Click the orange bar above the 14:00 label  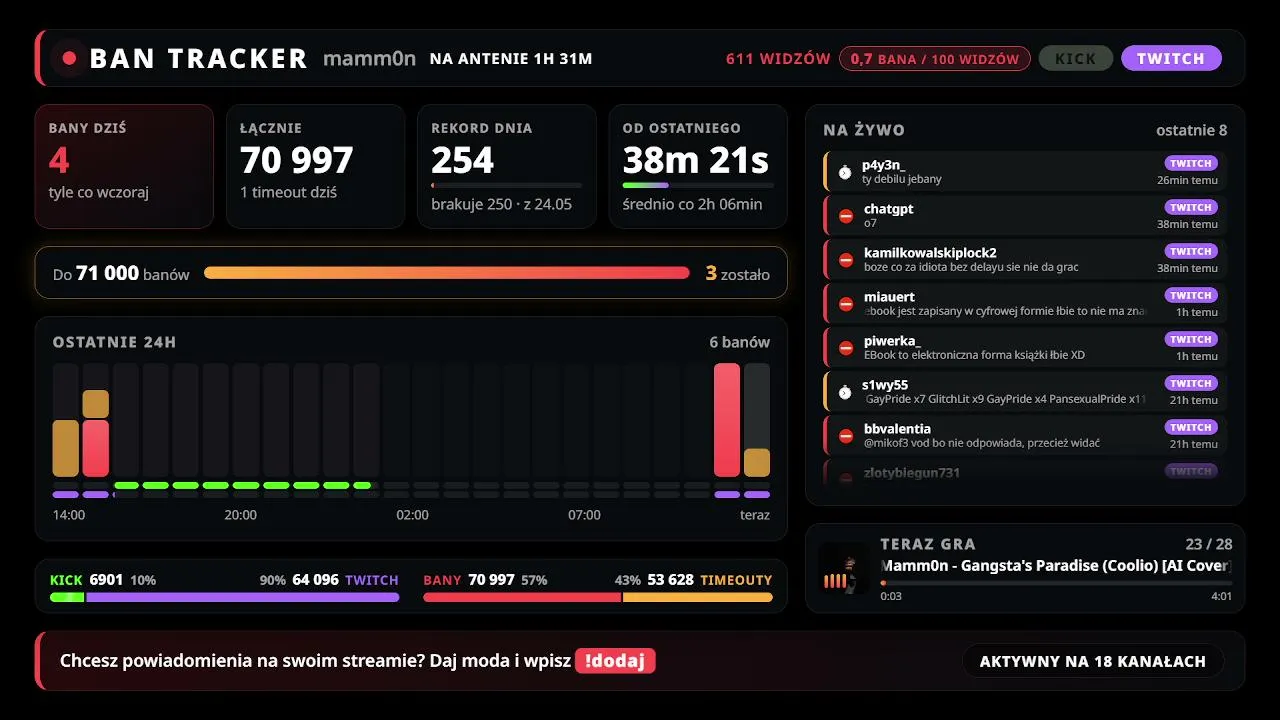65,448
